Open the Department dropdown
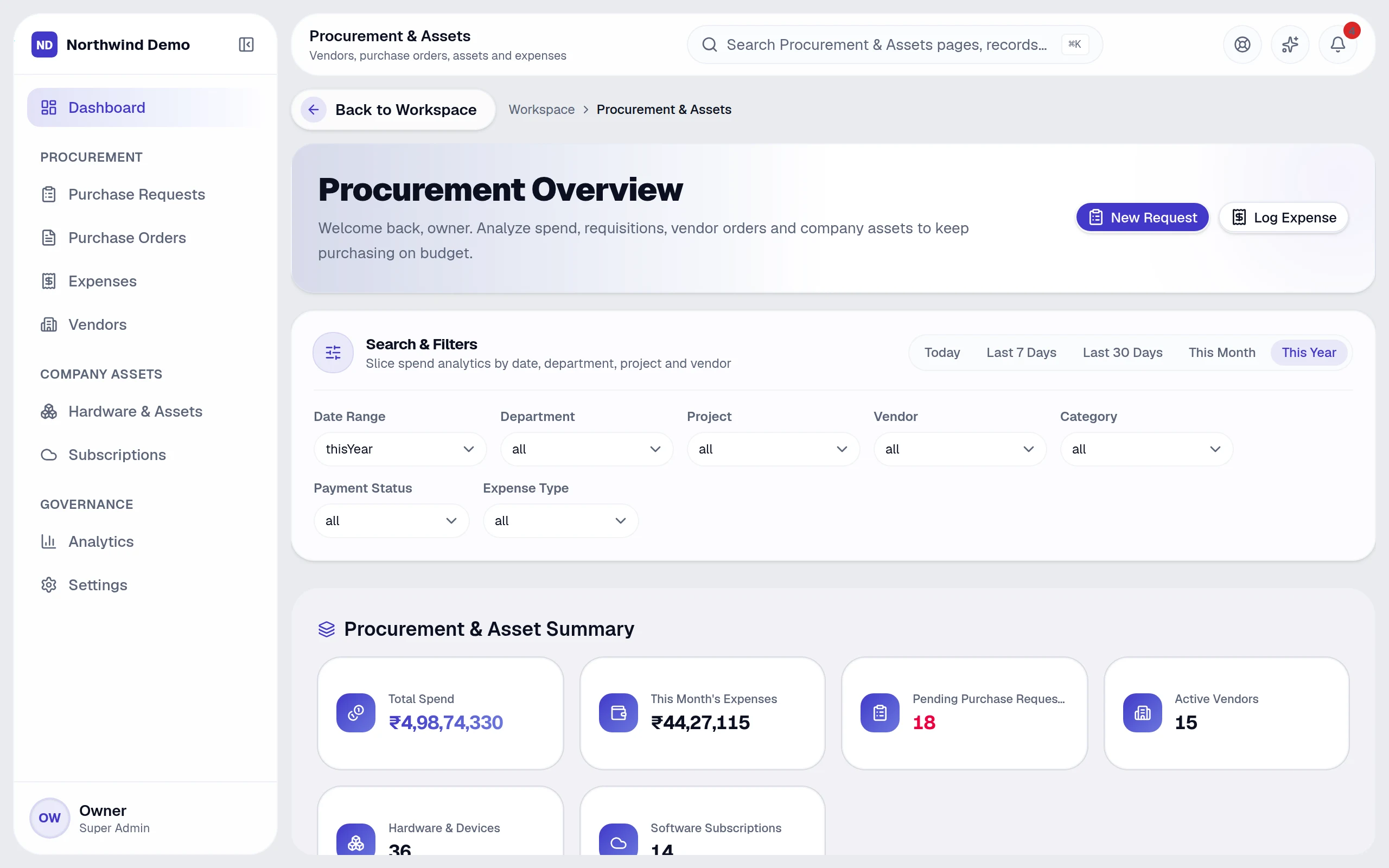1389x868 pixels. pos(587,449)
